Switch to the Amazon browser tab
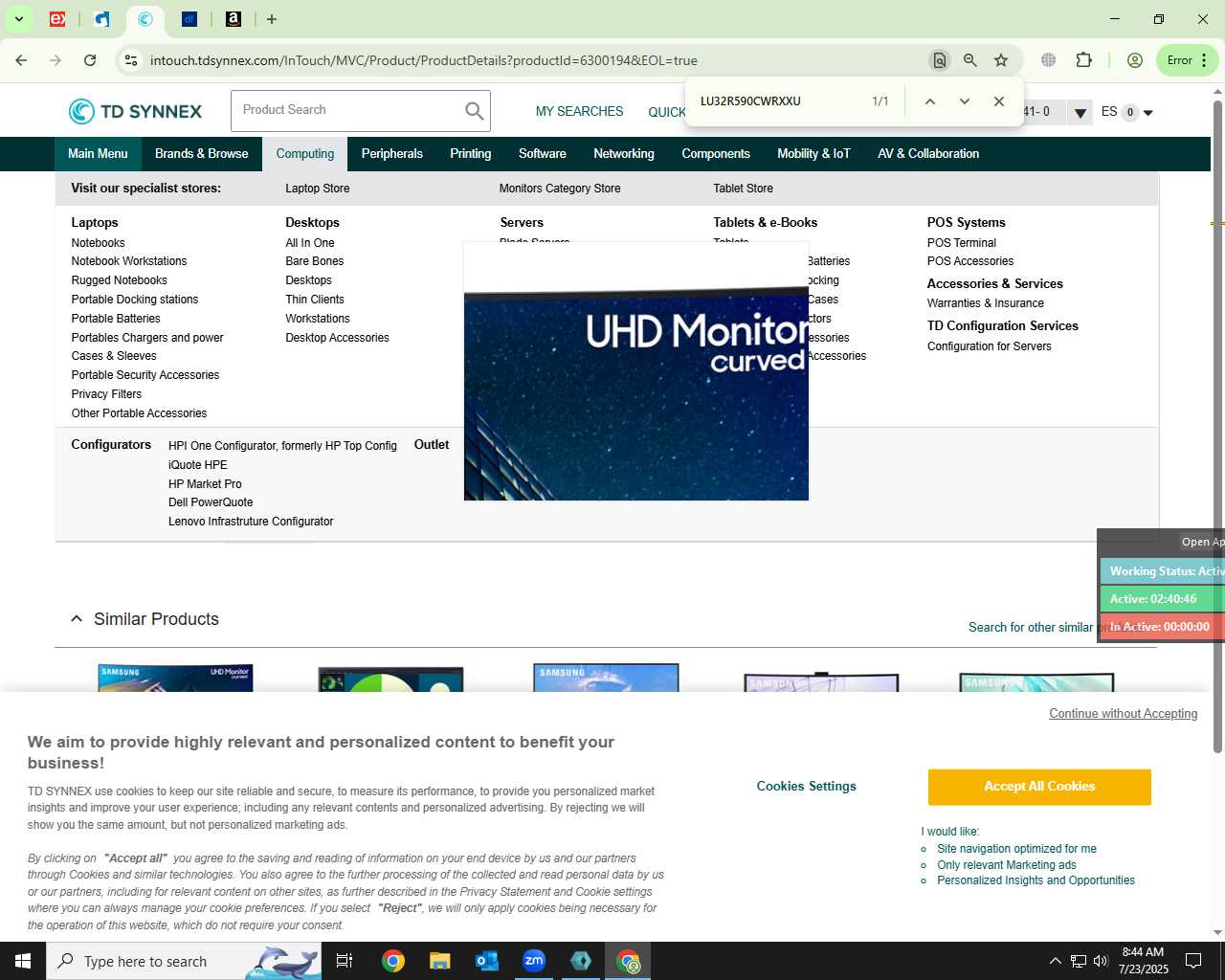 [234, 19]
